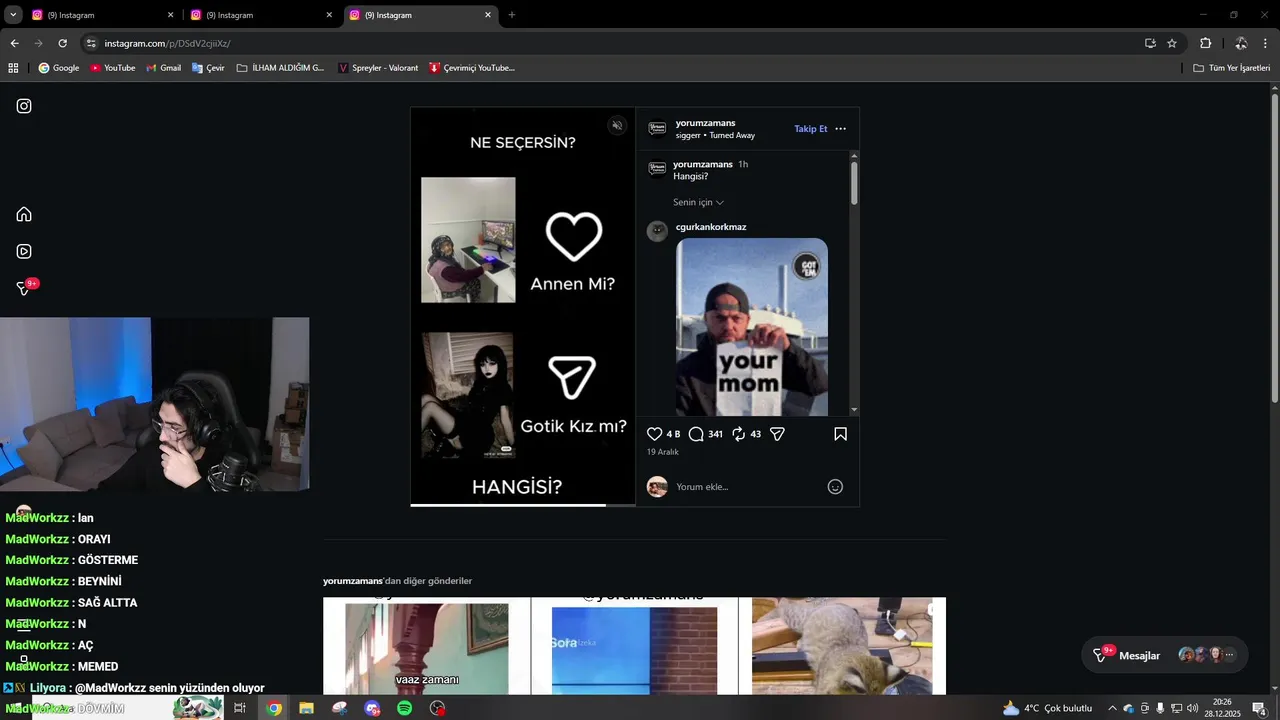Switch to the second Instagram browser tab
This screenshot has width=1280, height=720.
pyautogui.click(x=261, y=15)
